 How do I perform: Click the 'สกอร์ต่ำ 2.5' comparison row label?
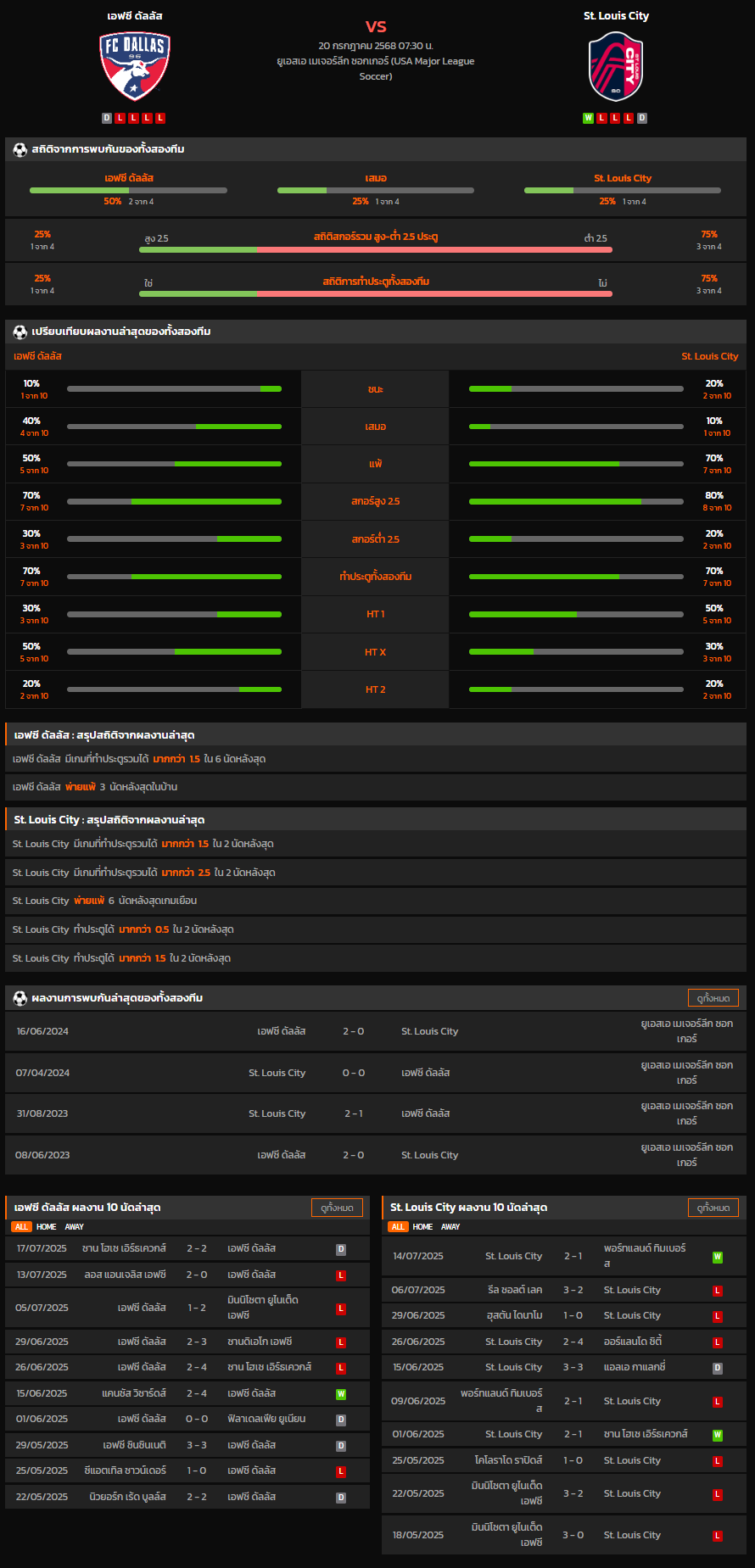(376, 539)
